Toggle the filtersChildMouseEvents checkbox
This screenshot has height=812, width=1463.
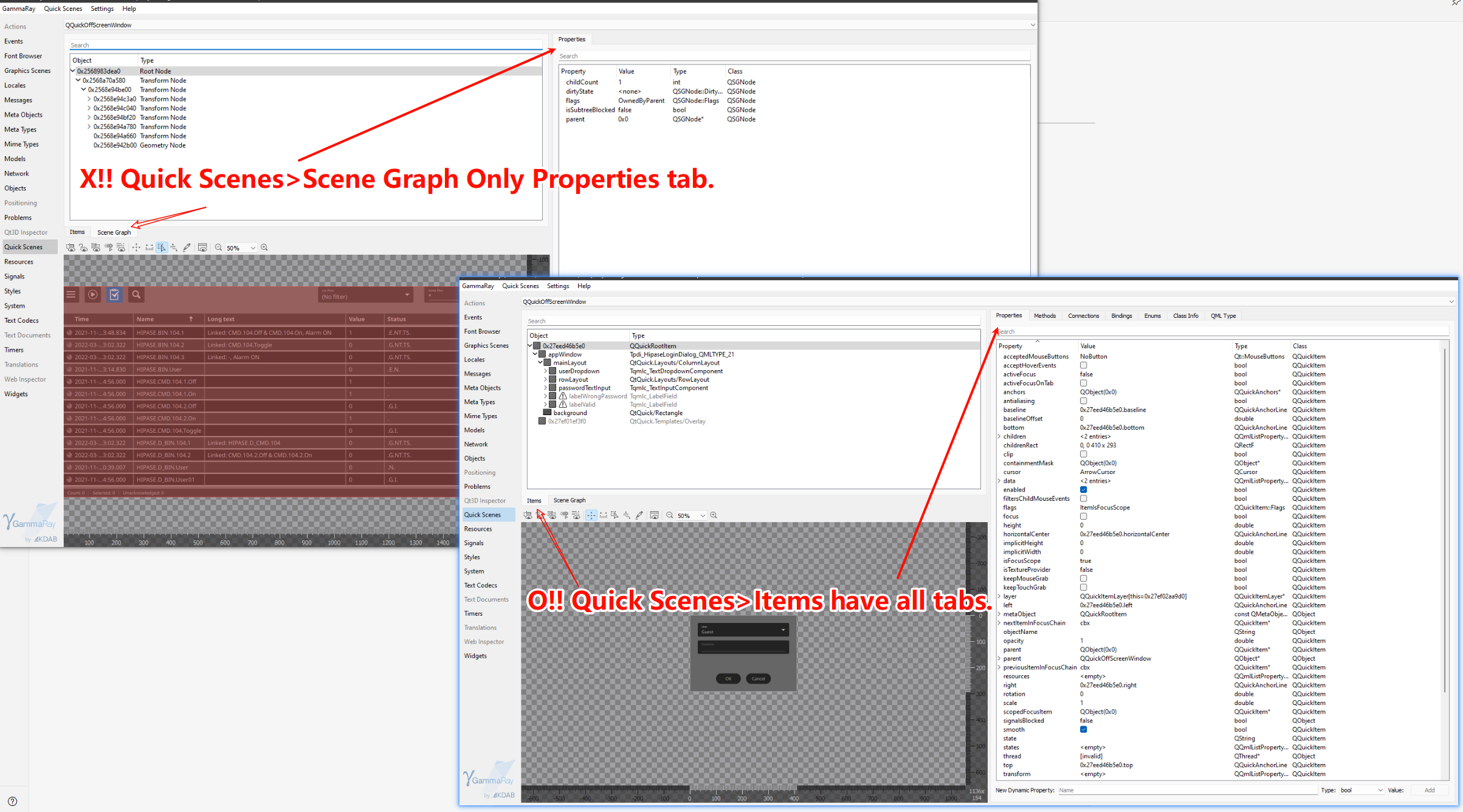(x=1083, y=499)
